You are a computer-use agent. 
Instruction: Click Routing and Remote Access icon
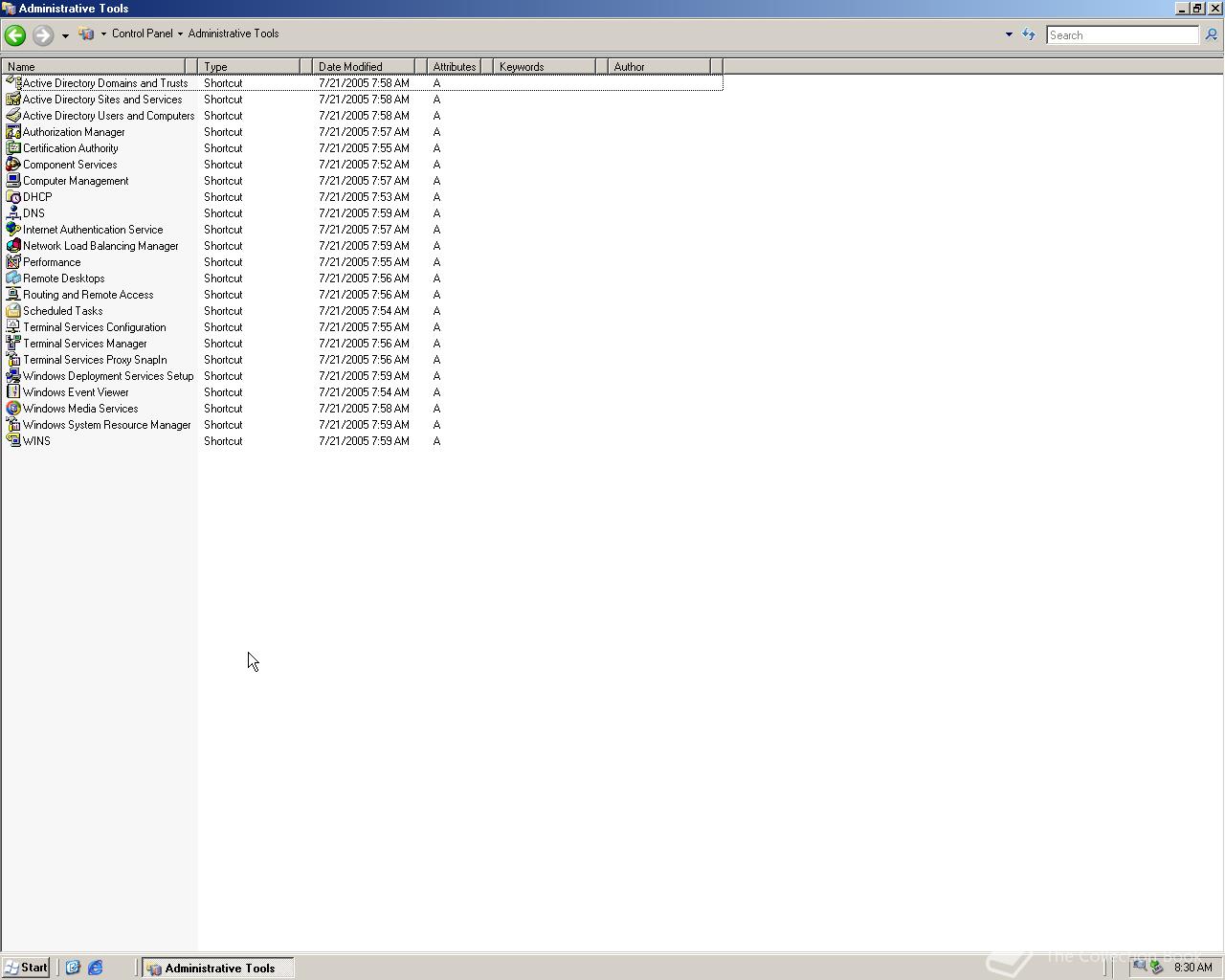(x=13, y=295)
